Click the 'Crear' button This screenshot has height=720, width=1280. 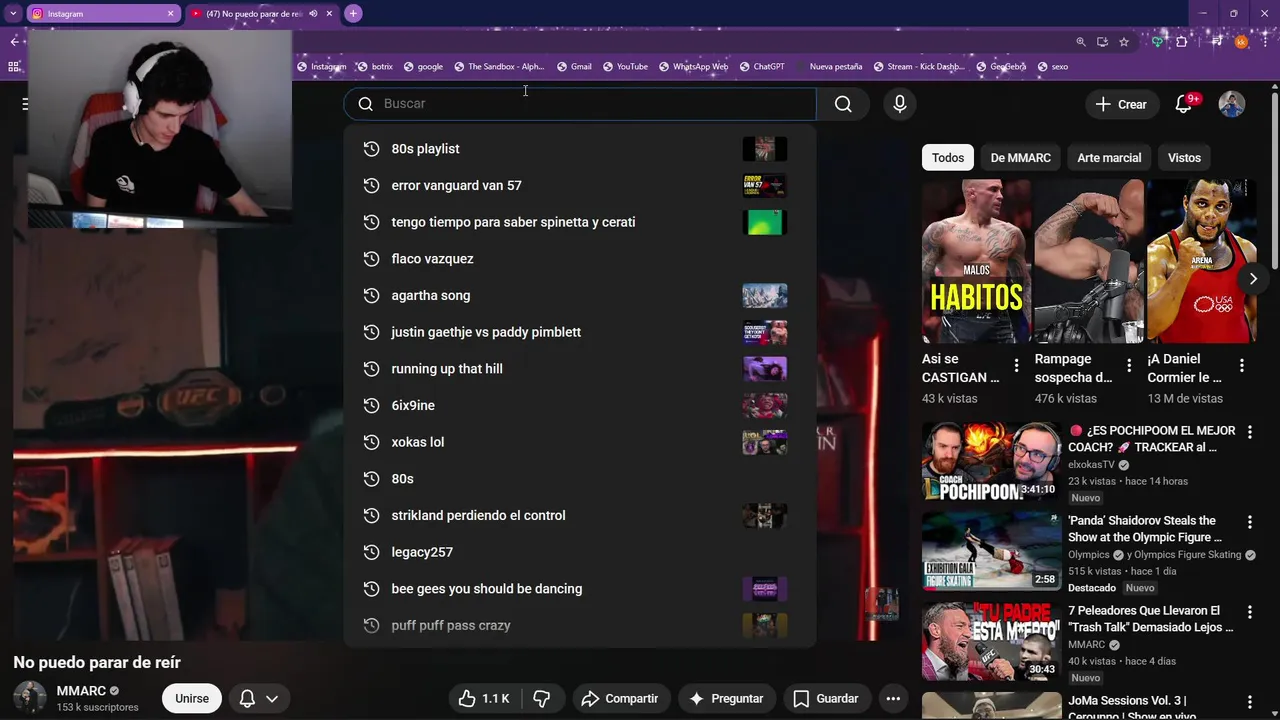1121,104
